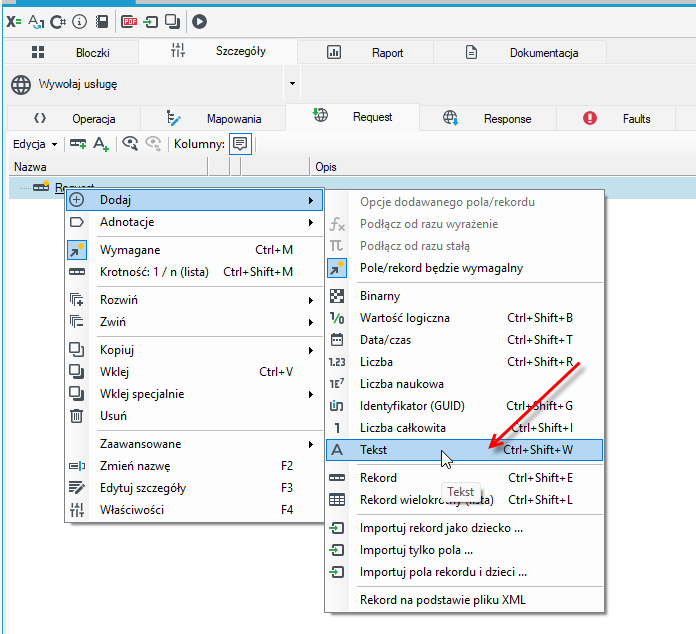This screenshot has width=696, height=634.
Task: Open the Faults tab
Action: coord(616,119)
